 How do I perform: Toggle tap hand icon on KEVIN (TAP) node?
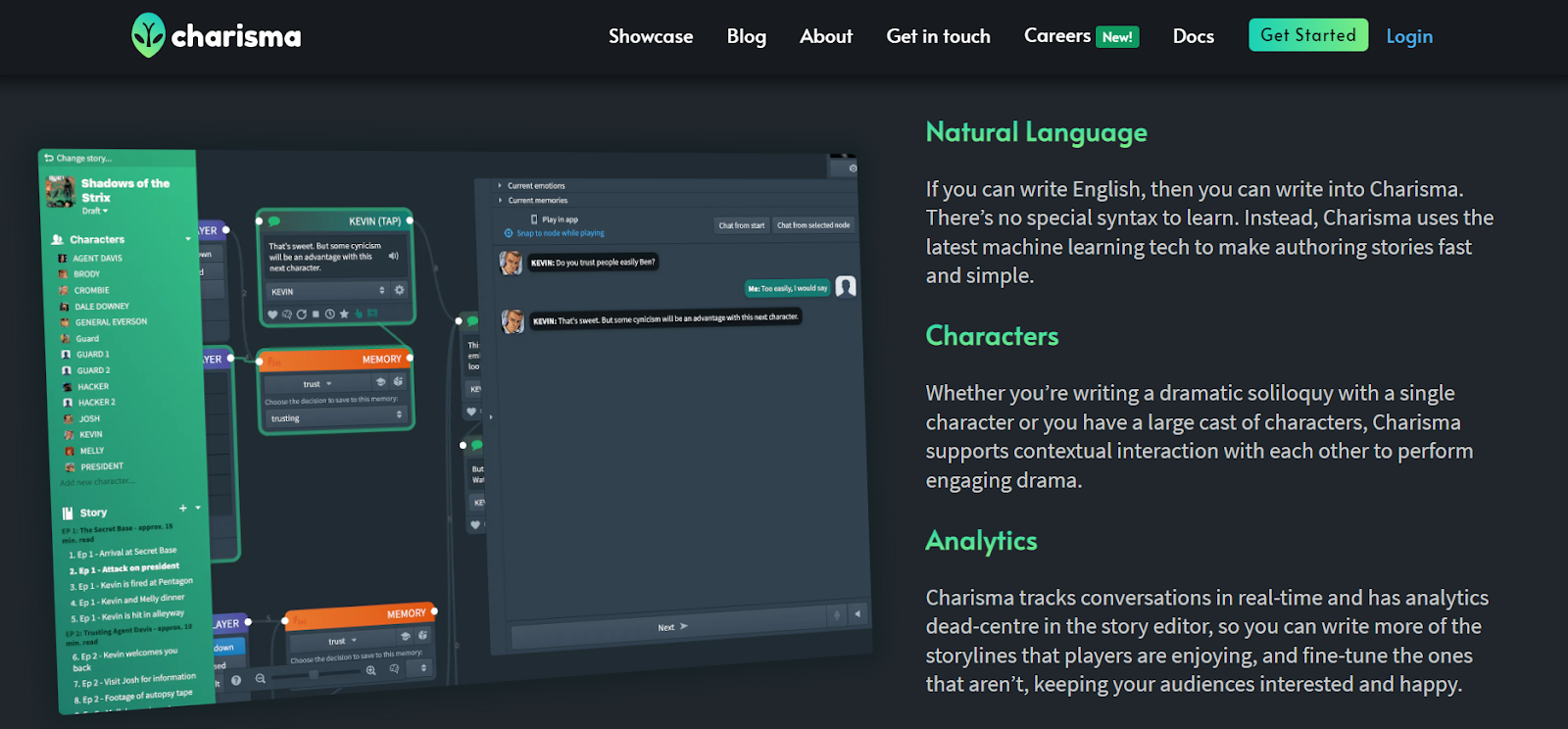(359, 314)
